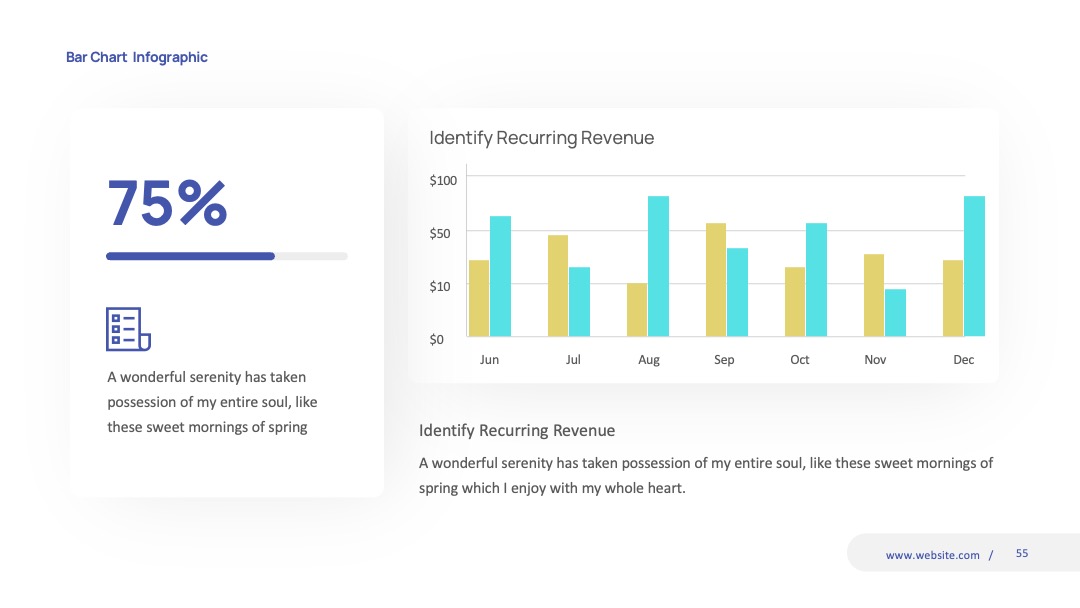Click the Aug month label
The width and height of the screenshot is (1080, 608).
pos(649,360)
